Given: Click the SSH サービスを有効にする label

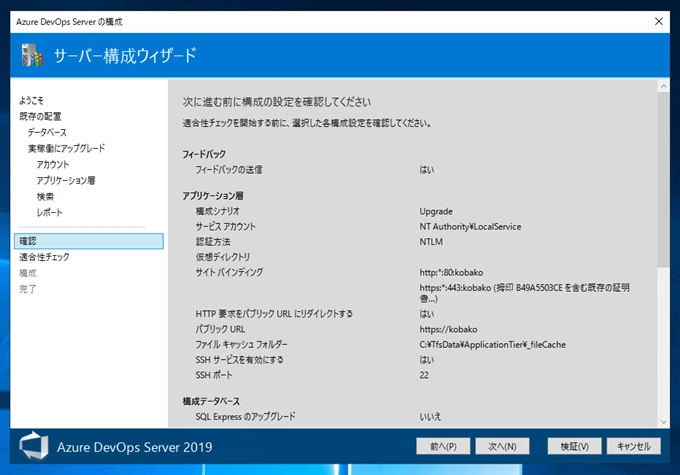Looking at the screenshot, I should point(239,360).
